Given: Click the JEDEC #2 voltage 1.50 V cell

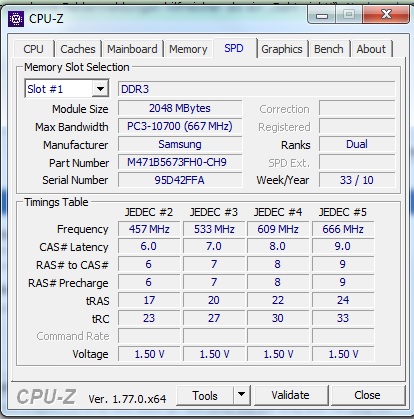Looking at the screenshot, I should click(x=149, y=354).
